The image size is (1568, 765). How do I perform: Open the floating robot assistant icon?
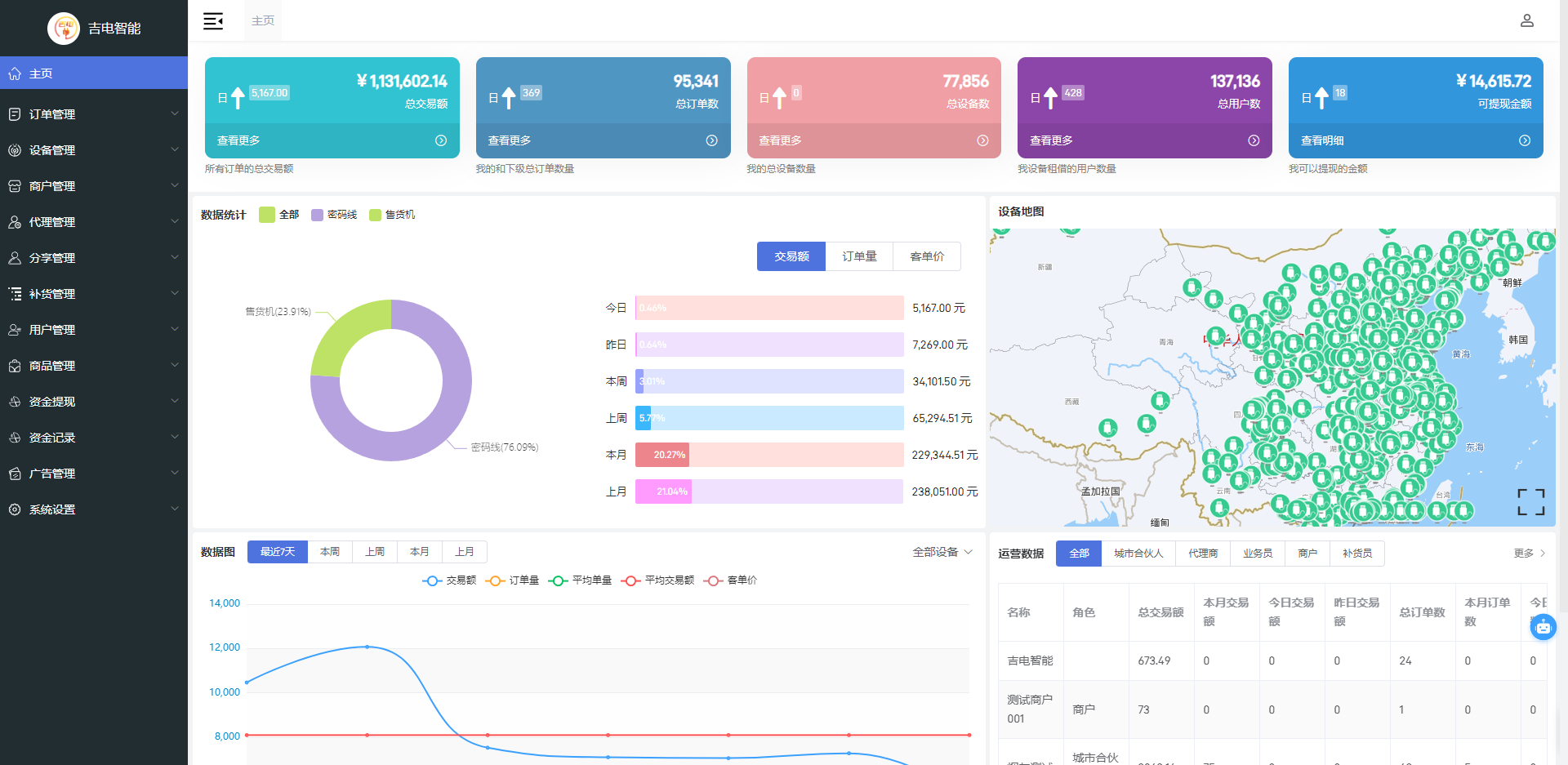(x=1543, y=627)
